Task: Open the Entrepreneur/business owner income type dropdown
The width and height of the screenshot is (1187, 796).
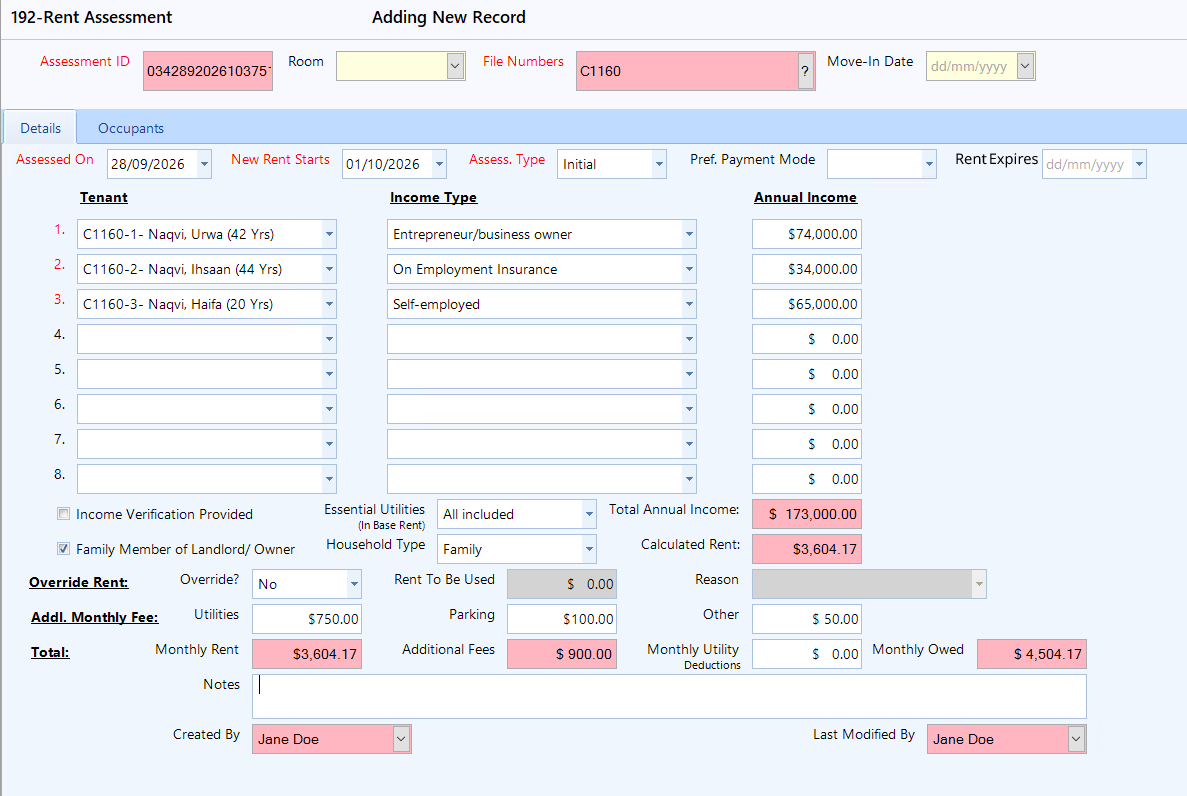Action: pos(689,234)
